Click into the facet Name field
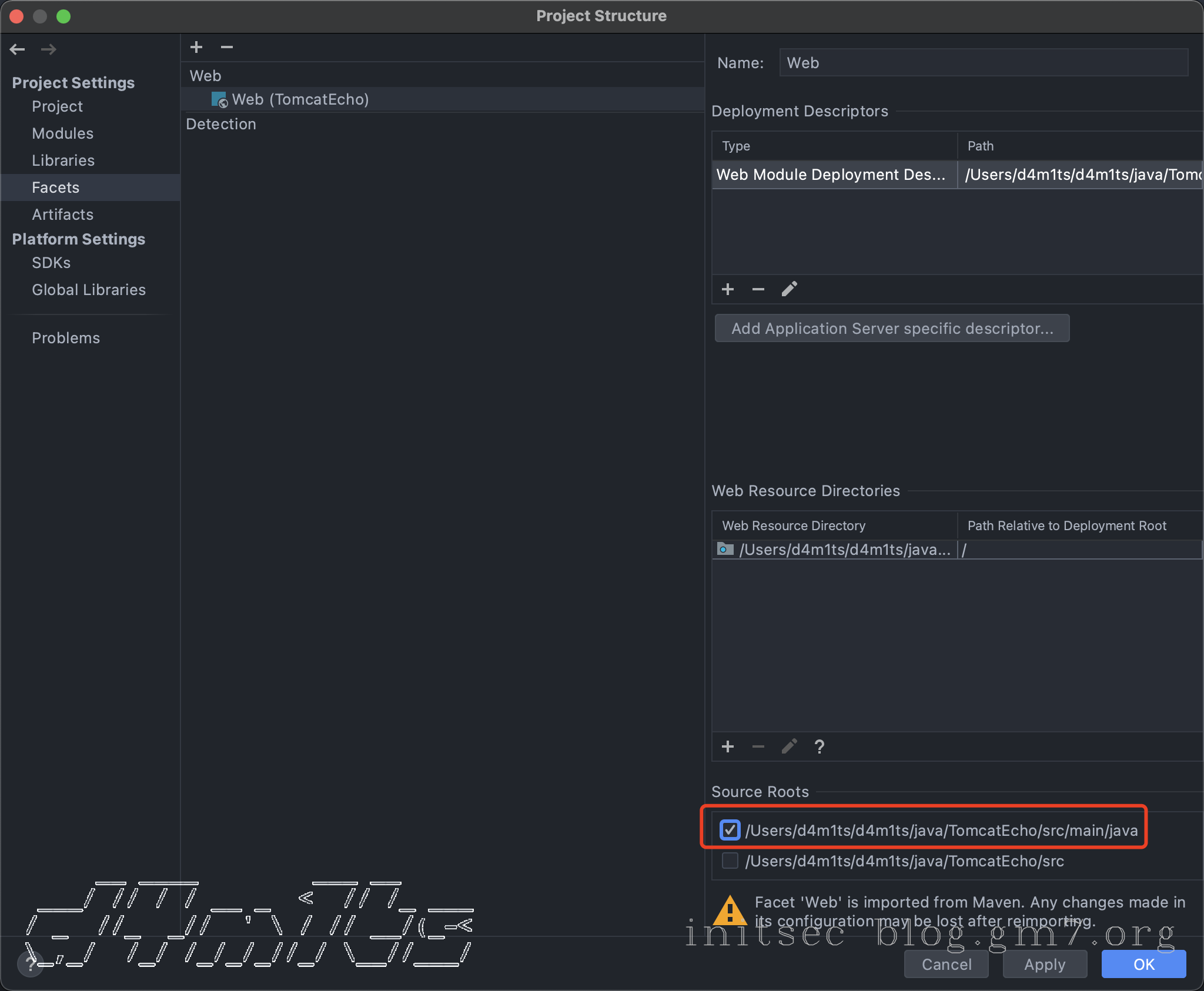Image resolution: width=1204 pixels, height=991 pixels. click(983, 63)
